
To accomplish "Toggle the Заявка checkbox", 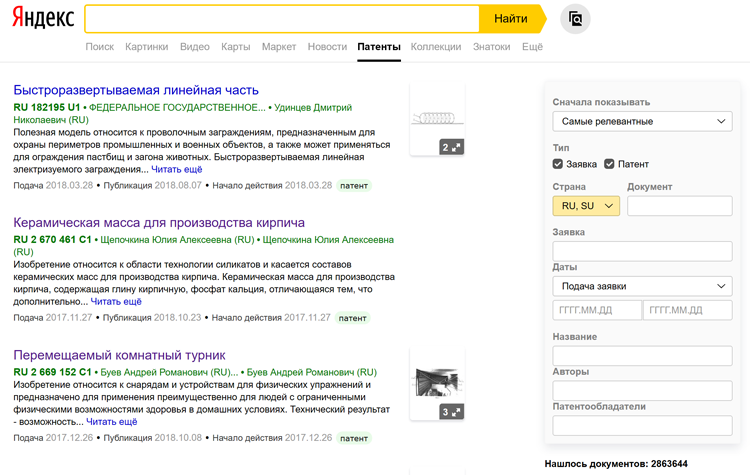I will pyautogui.click(x=558, y=164).
